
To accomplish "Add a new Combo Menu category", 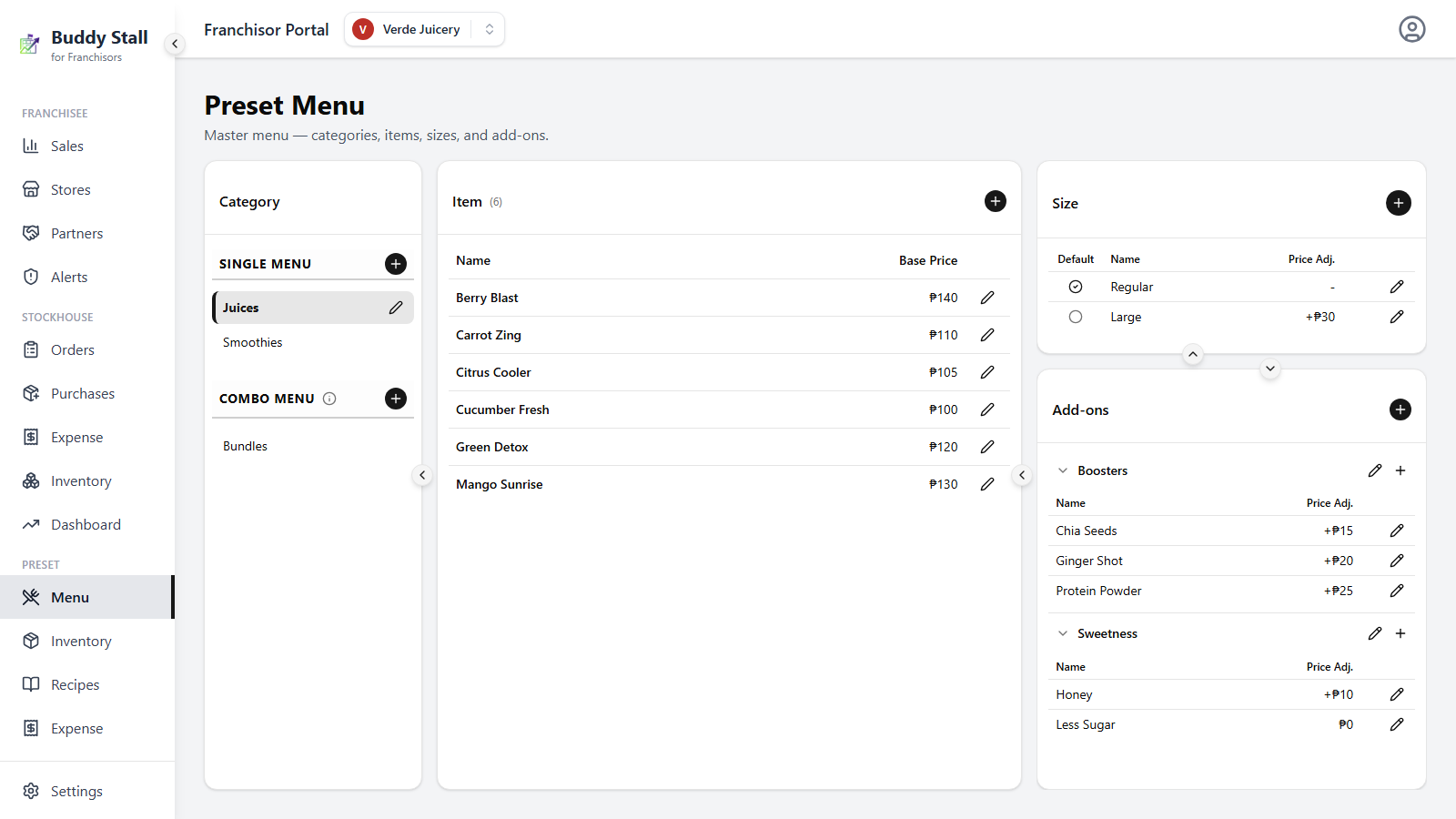I will (396, 399).
